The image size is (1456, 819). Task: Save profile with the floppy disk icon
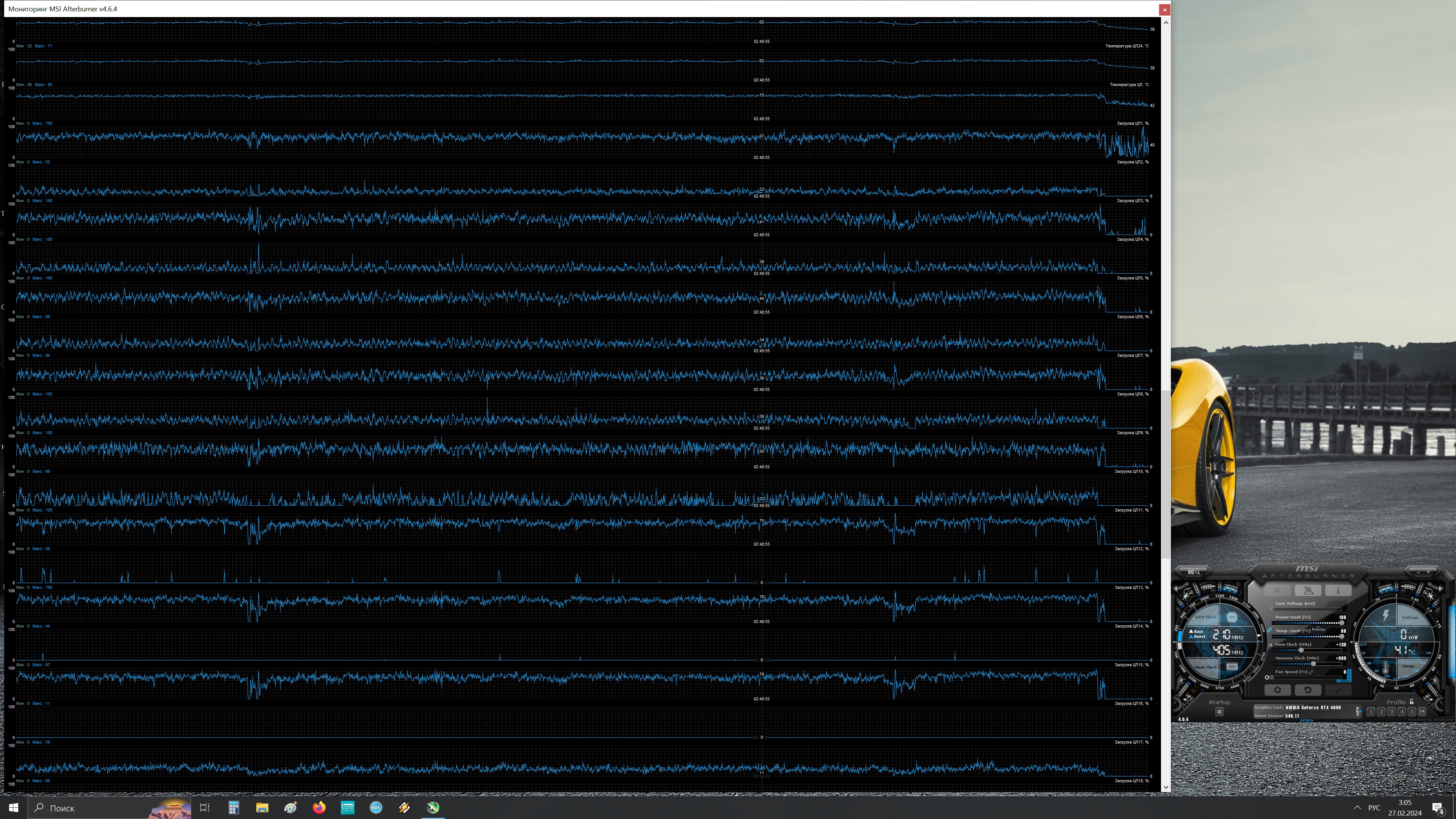pos(1421,712)
